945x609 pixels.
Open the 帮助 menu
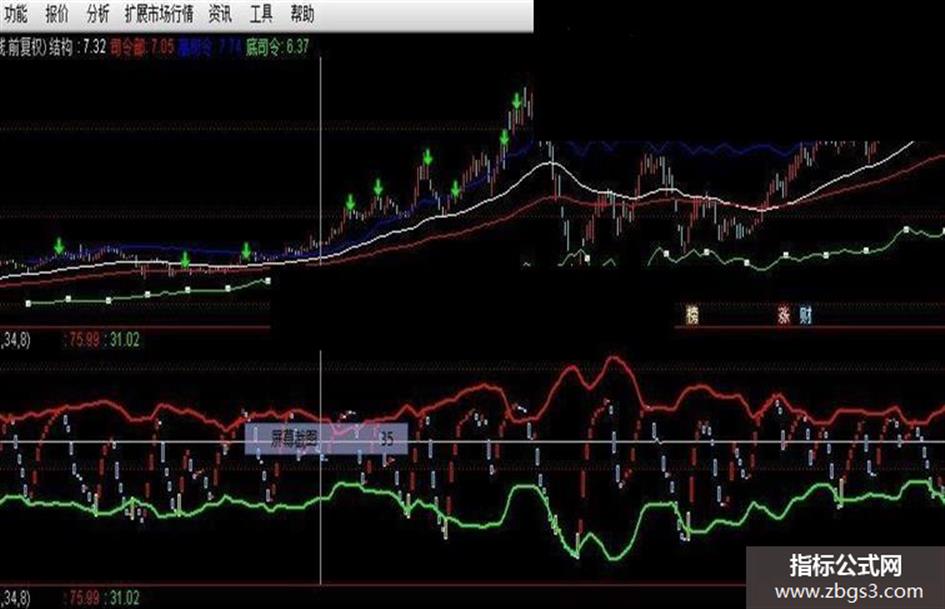coord(302,13)
